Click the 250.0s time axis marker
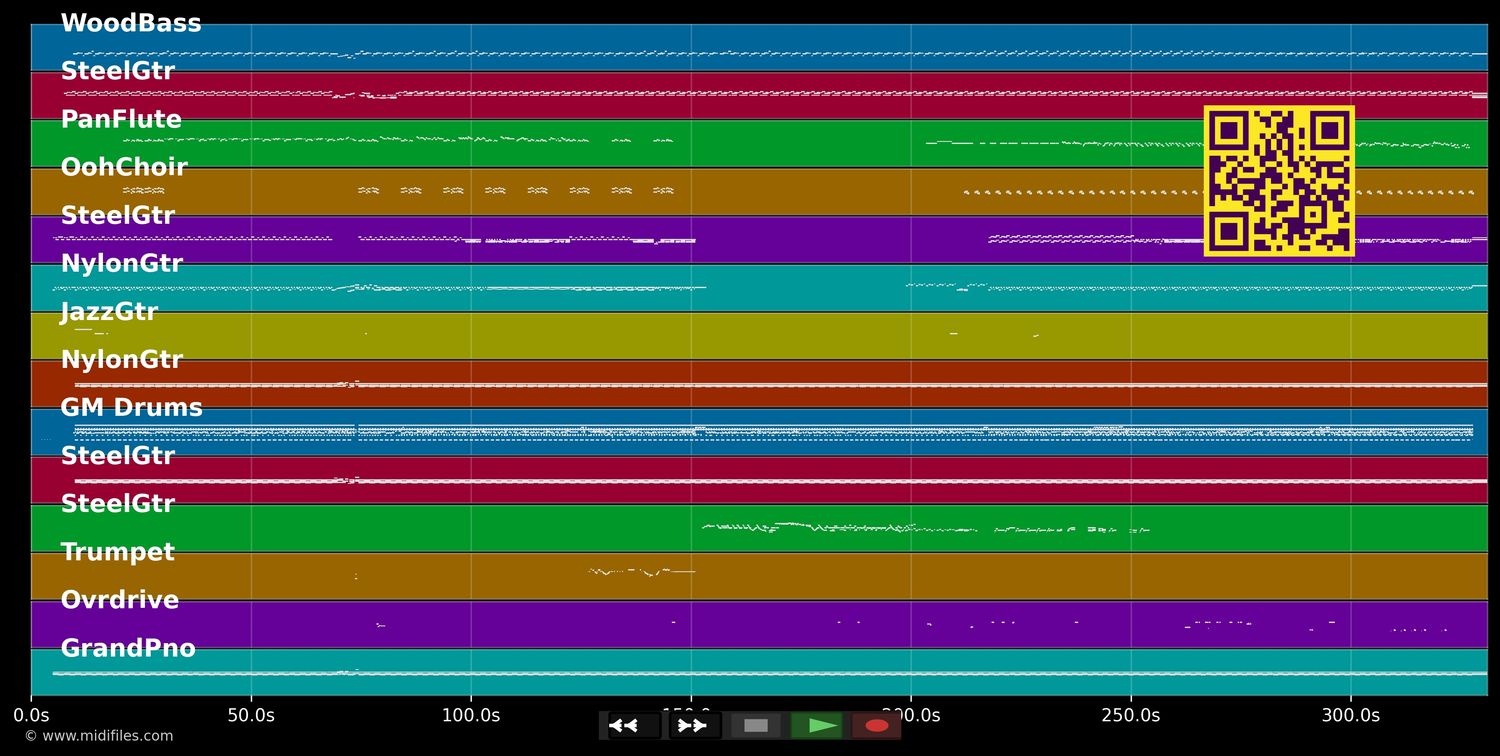Screen dimensions: 1500x756 (x=1131, y=715)
